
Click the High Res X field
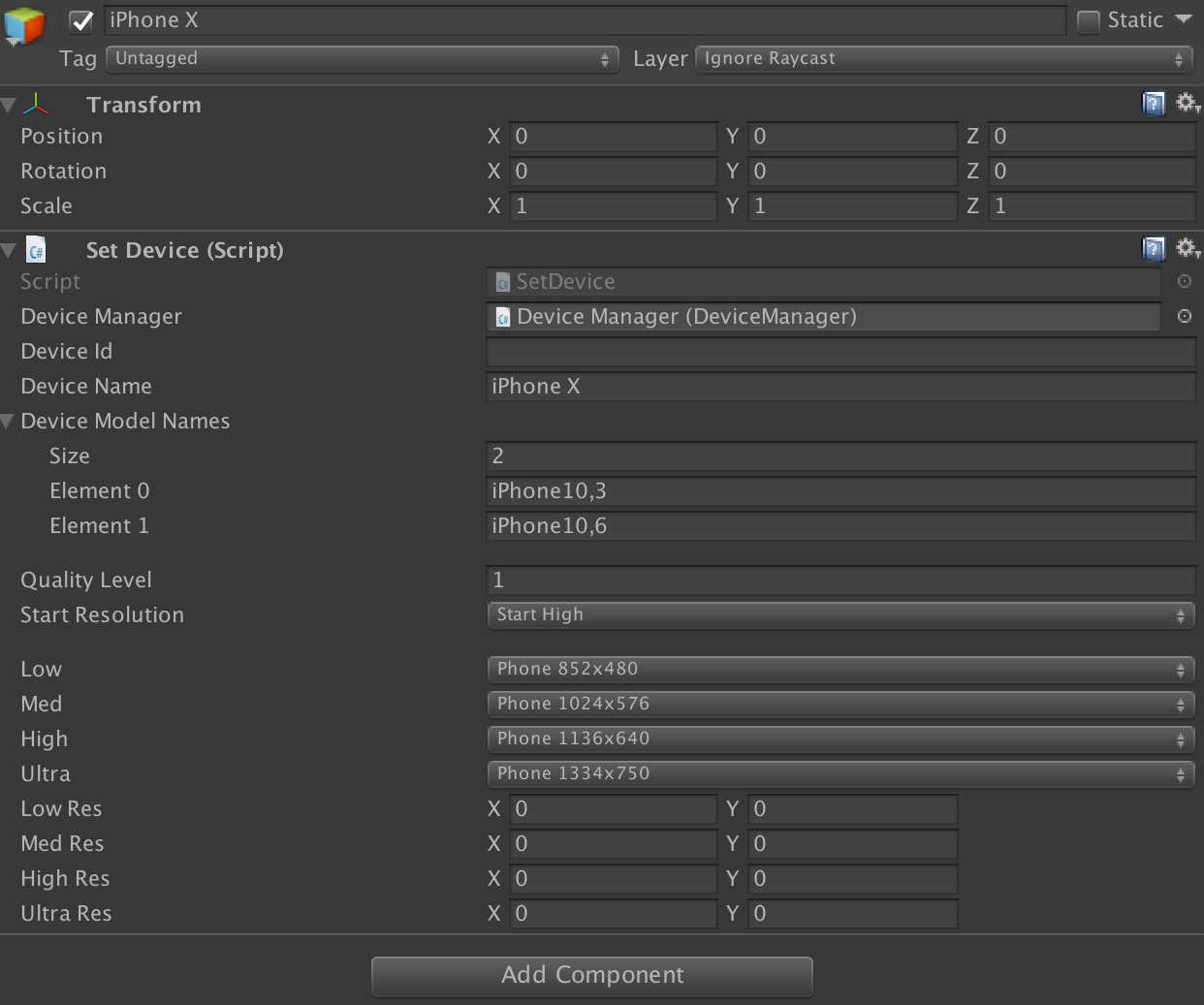(x=614, y=879)
